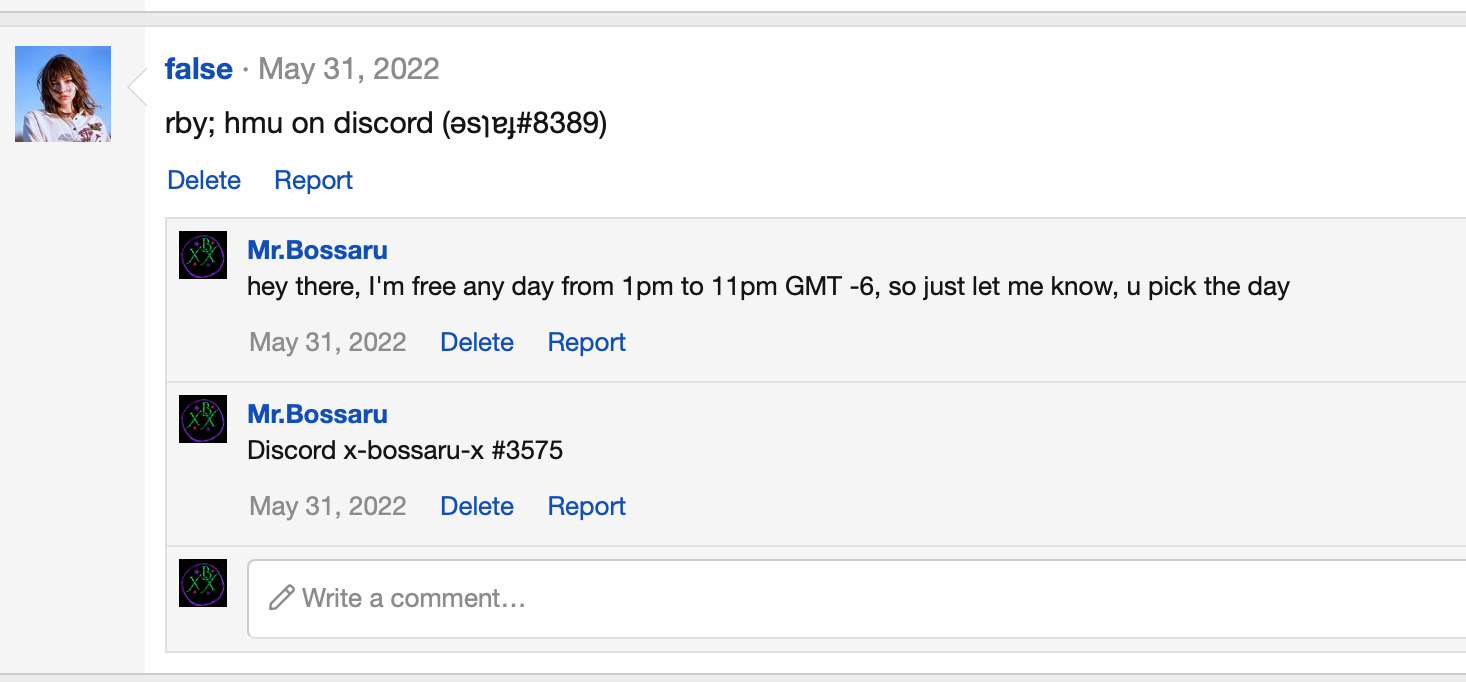
Task: Click the date under the GMT -6 comment
Action: [328, 342]
